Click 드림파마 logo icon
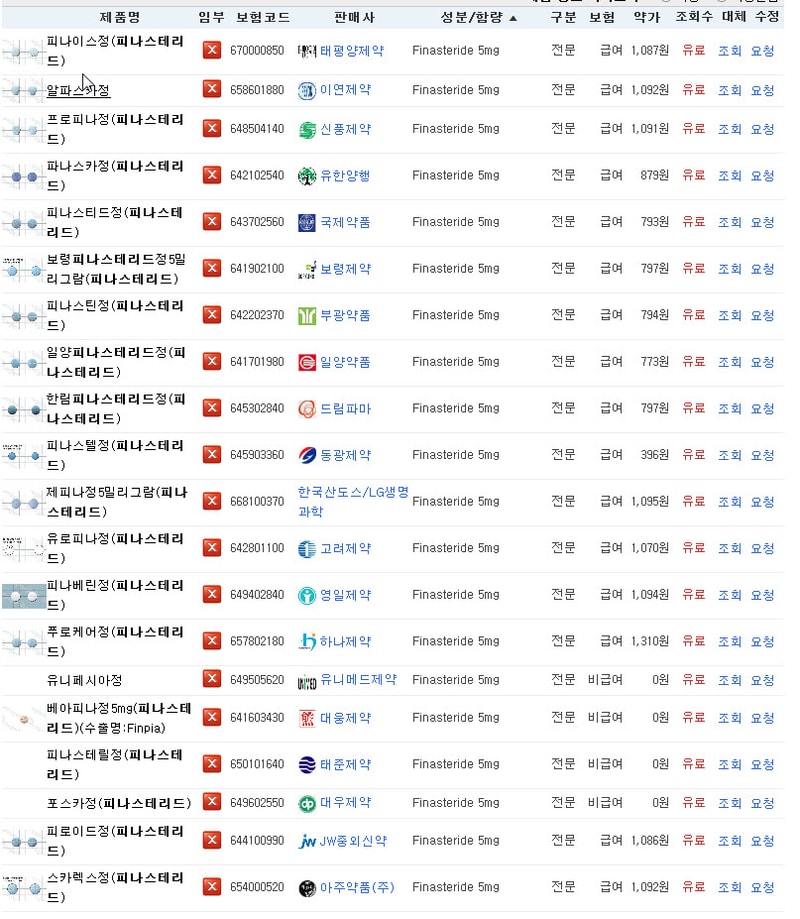The width and height of the screenshot is (800, 919). coord(307,409)
